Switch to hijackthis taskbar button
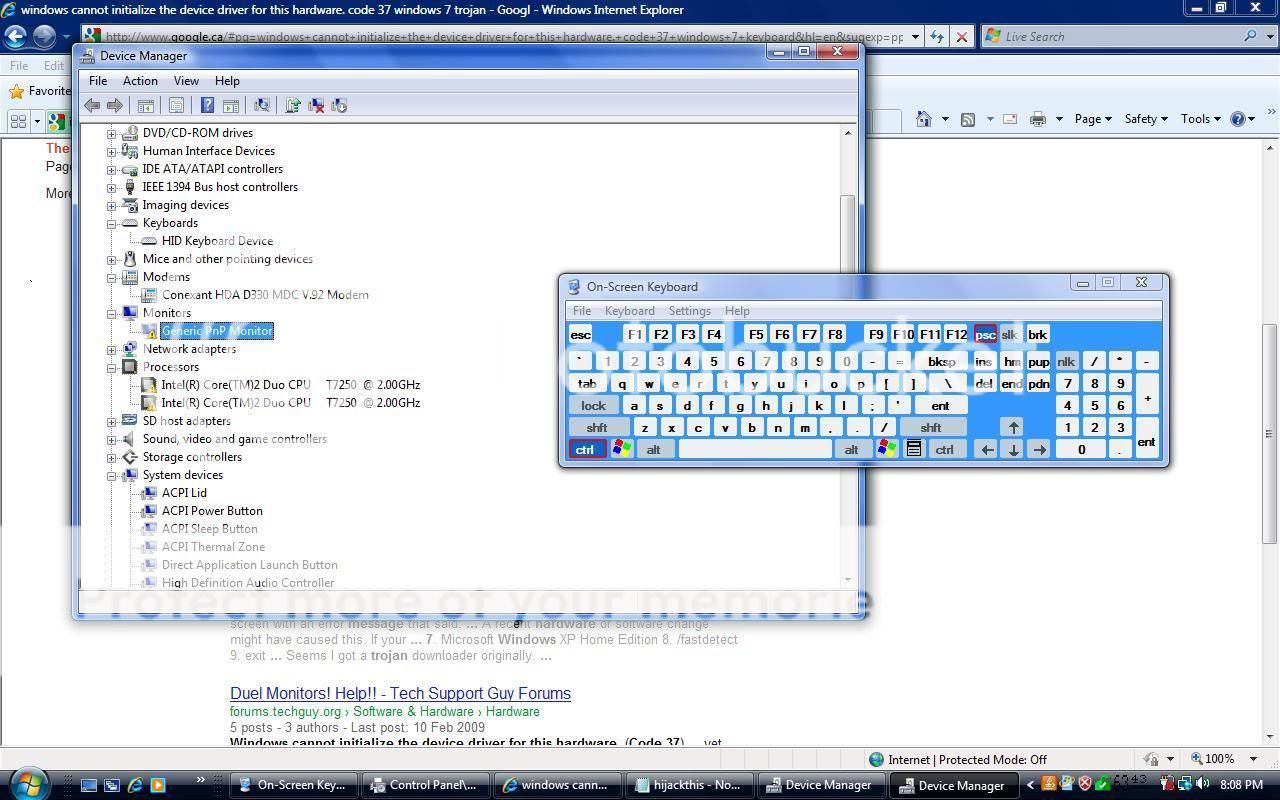1280x800 pixels. click(x=695, y=785)
